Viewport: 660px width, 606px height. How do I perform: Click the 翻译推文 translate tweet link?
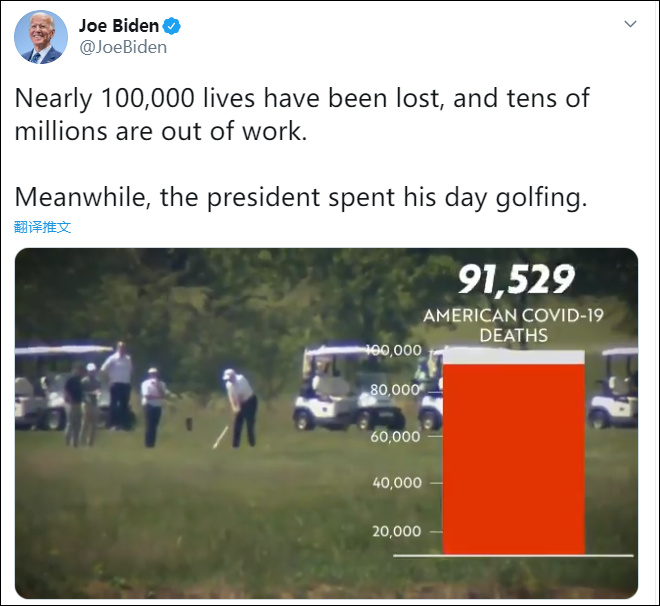[43, 227]
